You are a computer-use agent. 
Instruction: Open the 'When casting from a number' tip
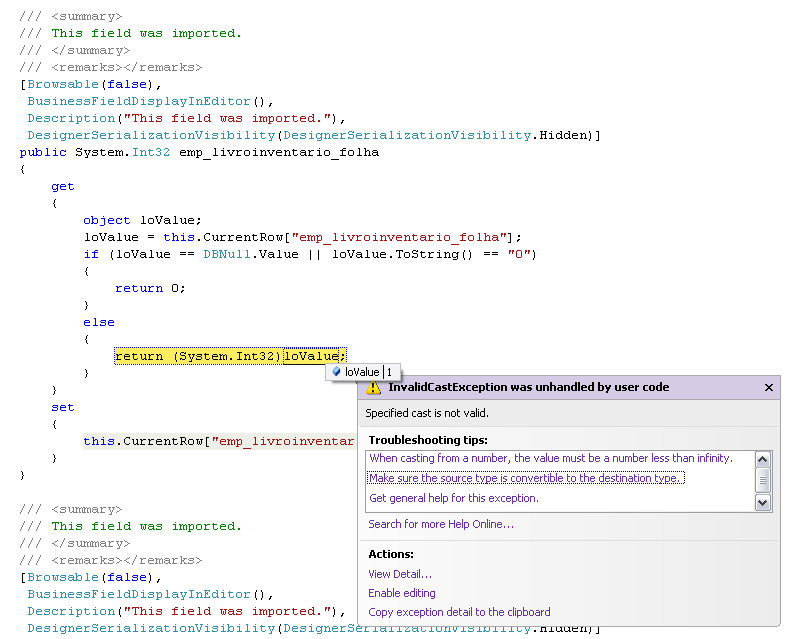click(x=550, y=458)
